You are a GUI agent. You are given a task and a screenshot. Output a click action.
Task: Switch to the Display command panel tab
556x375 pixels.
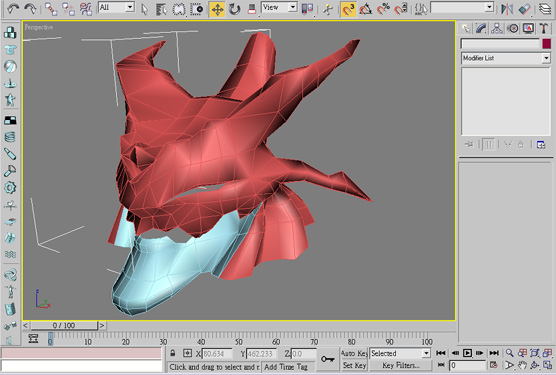[x=528, y=28]
